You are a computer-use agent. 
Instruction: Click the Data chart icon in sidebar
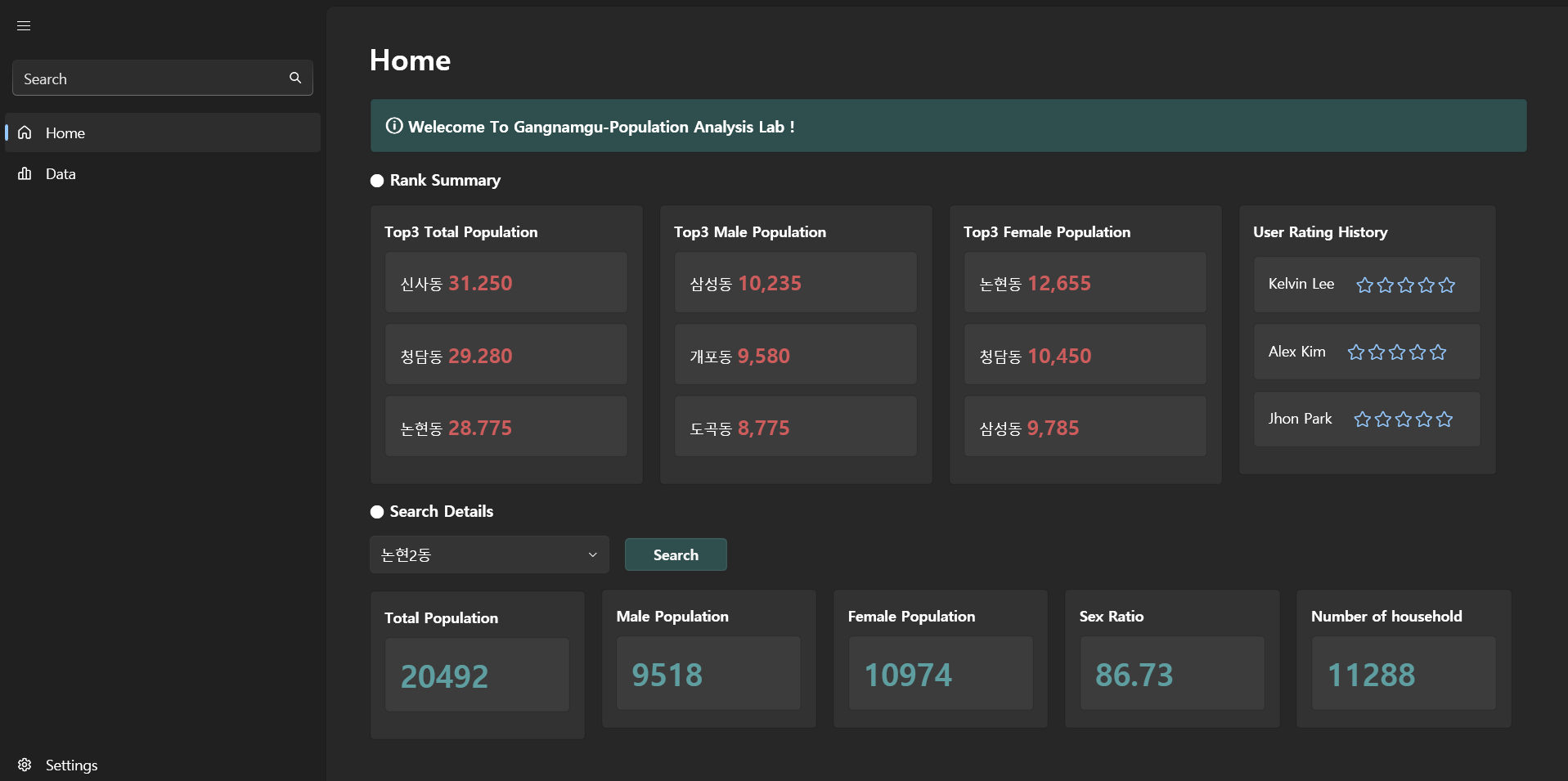(x=25, y=173)
